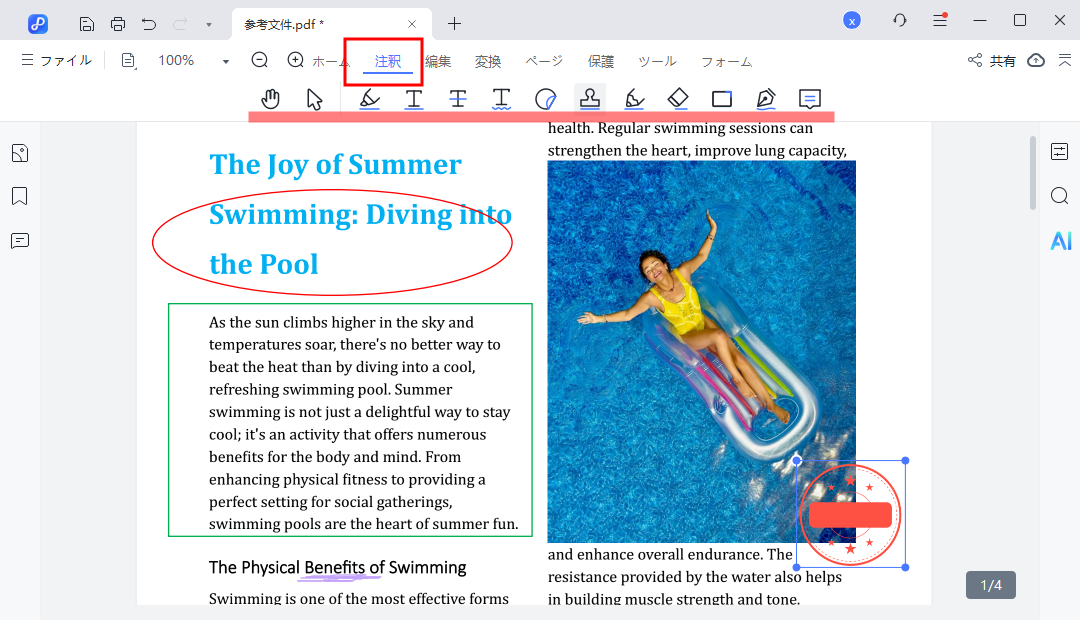Click the 共有 share button
Image resolution: width=1080 pixels, height=620 pixels.
pos(992,61)
